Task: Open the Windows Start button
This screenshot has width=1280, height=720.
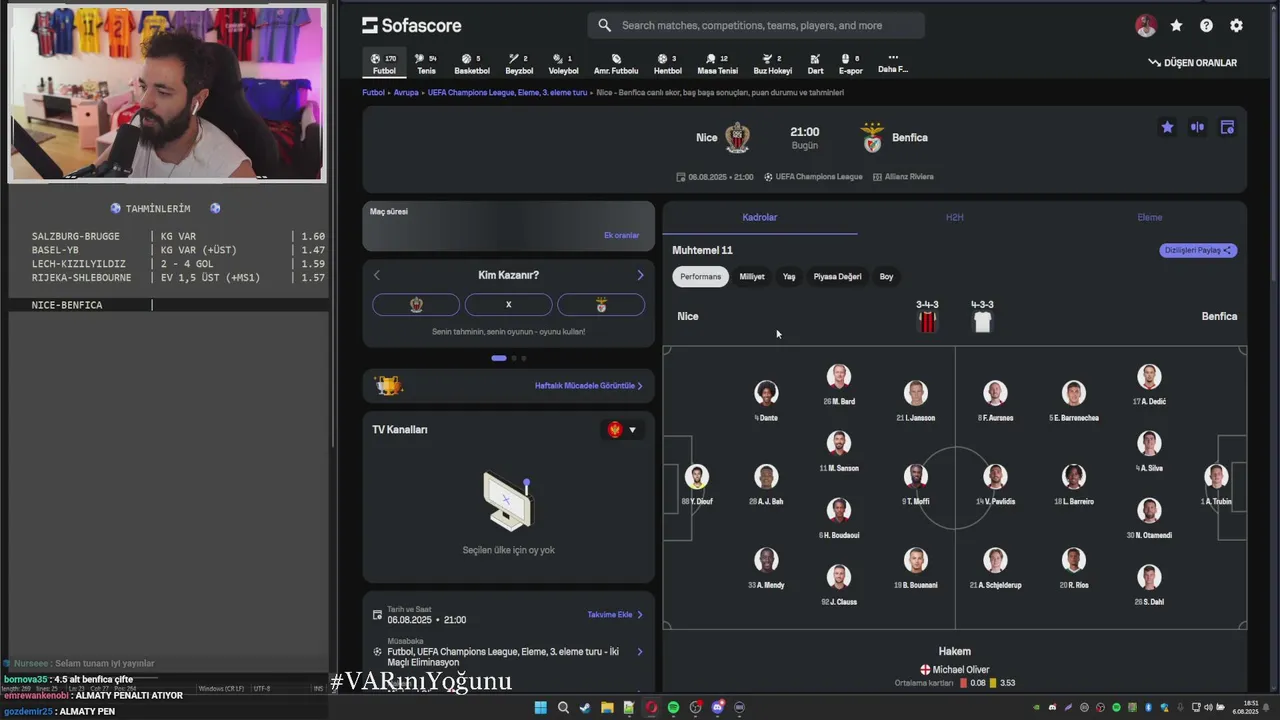Action: pos(541,707)
